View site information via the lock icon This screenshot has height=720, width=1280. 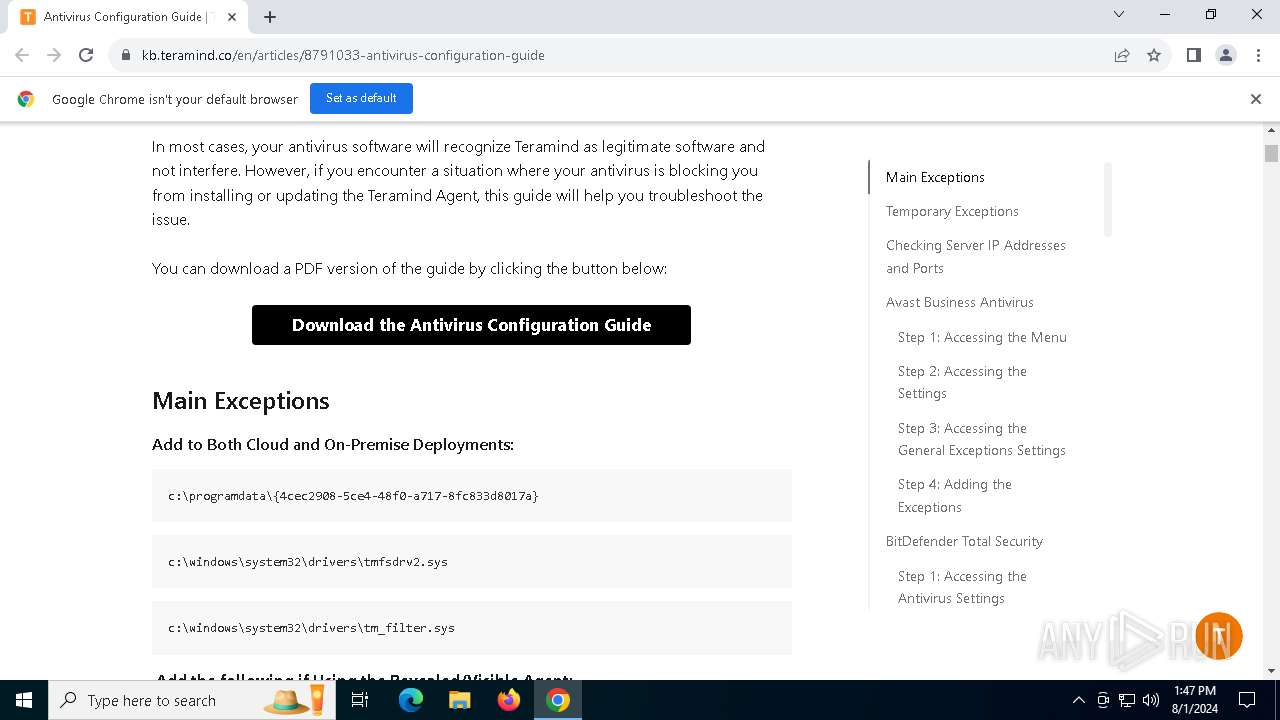pyautogui.click(x=125, y=55)
